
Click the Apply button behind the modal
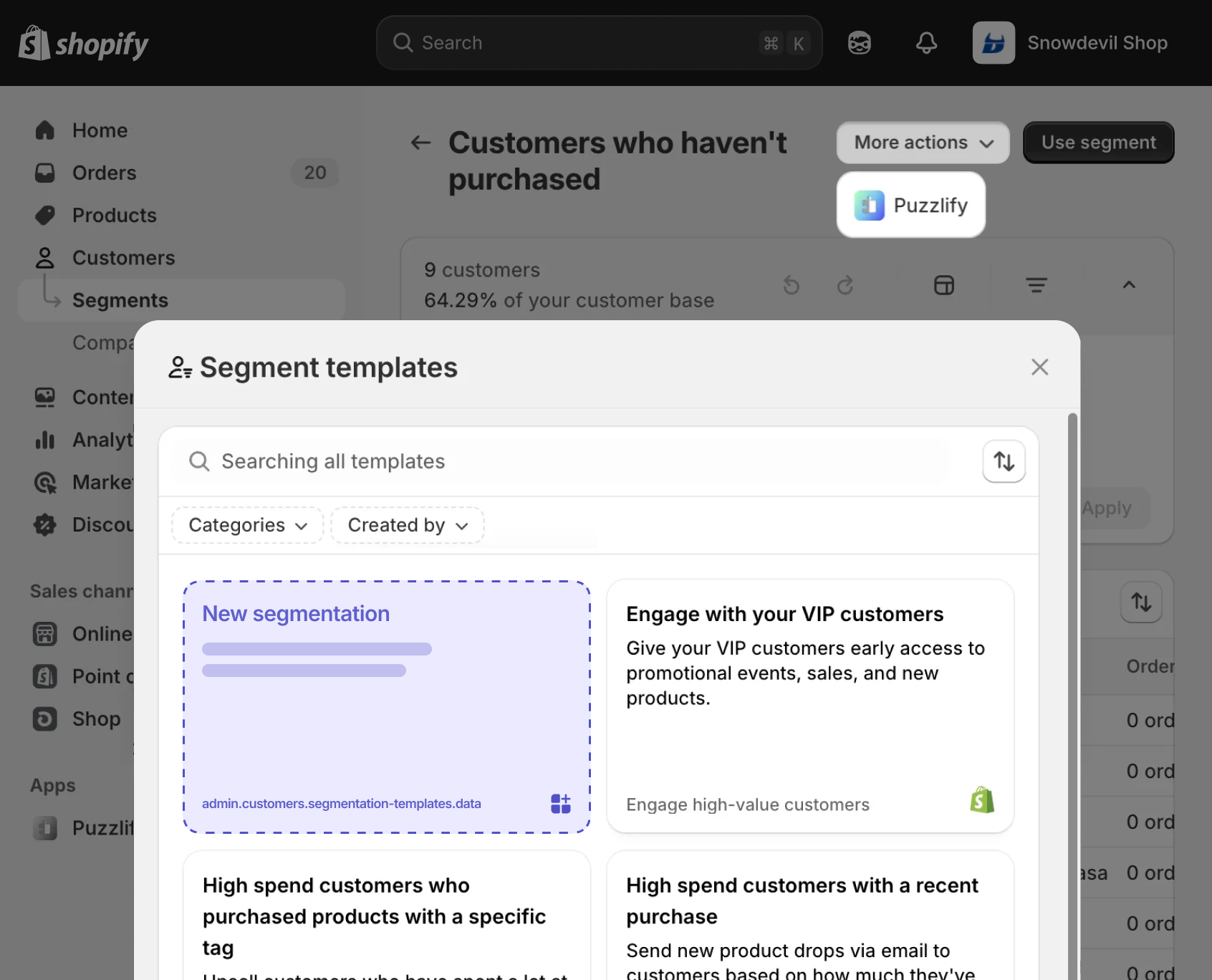1115,509
